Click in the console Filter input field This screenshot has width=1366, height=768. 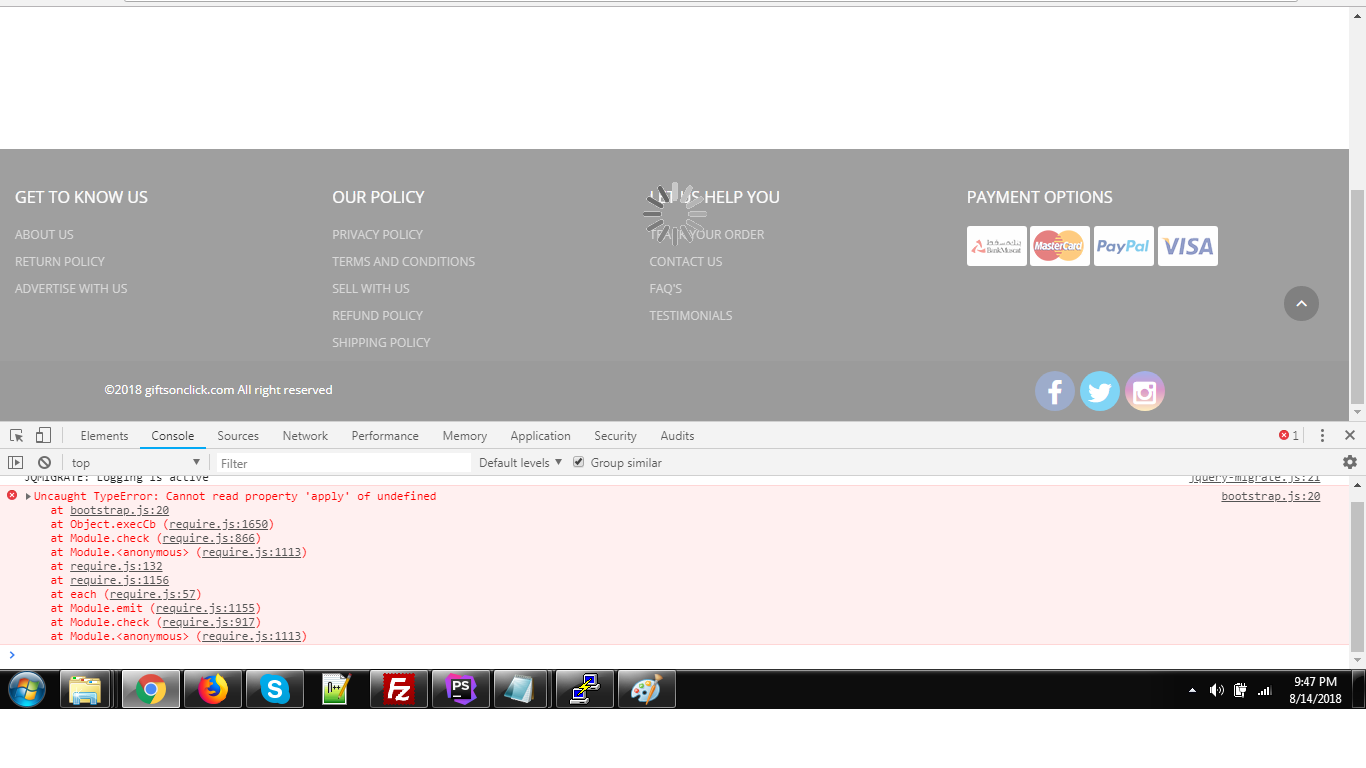(343, 463)
